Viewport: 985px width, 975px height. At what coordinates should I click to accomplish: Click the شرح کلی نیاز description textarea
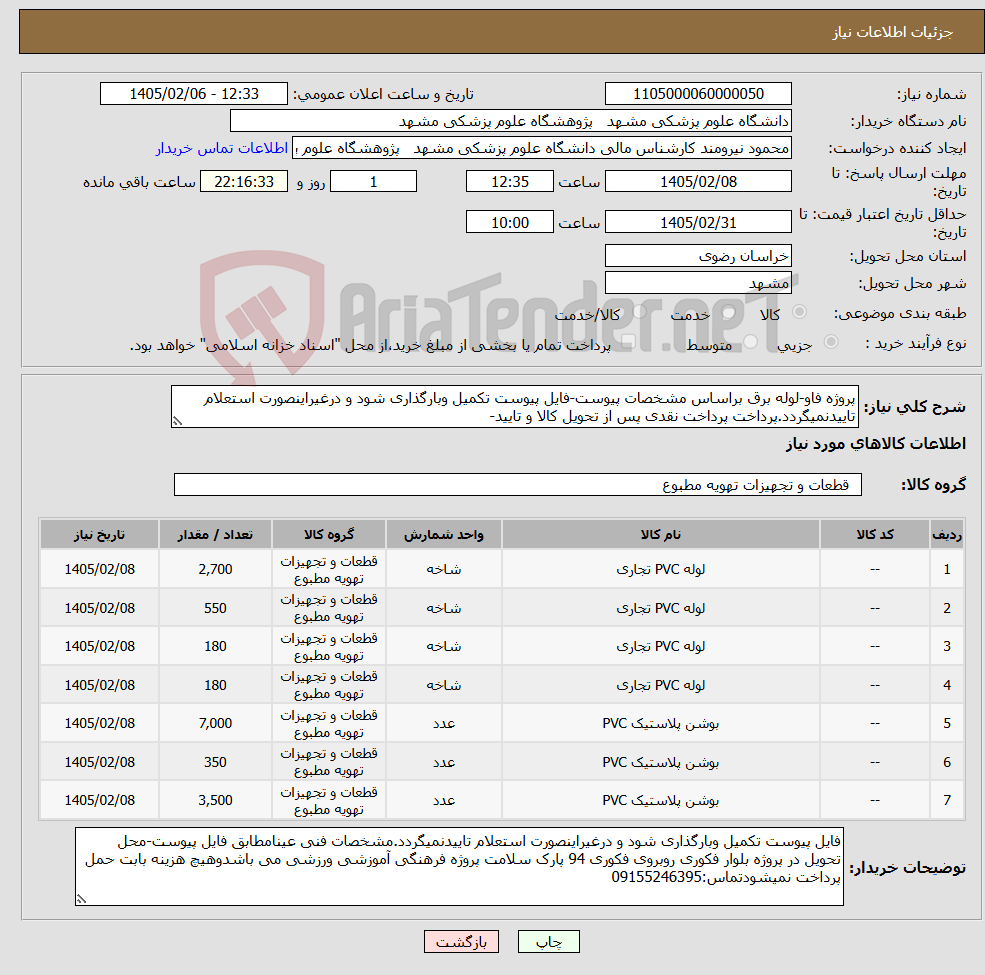514,406
